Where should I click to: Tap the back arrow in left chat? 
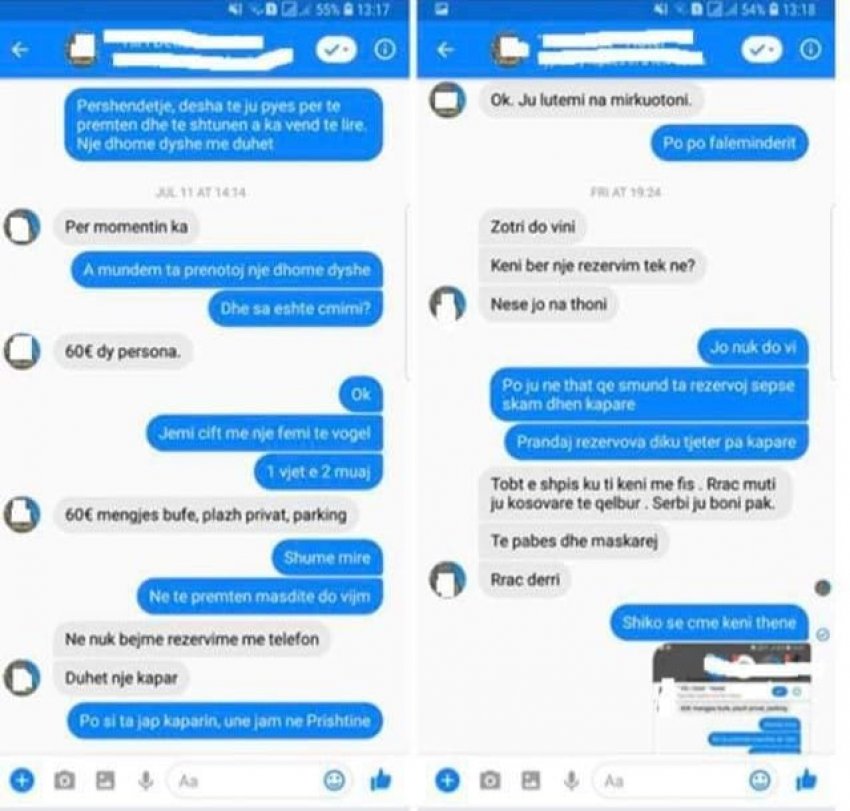pyautogui.click(x=20, y=50)
